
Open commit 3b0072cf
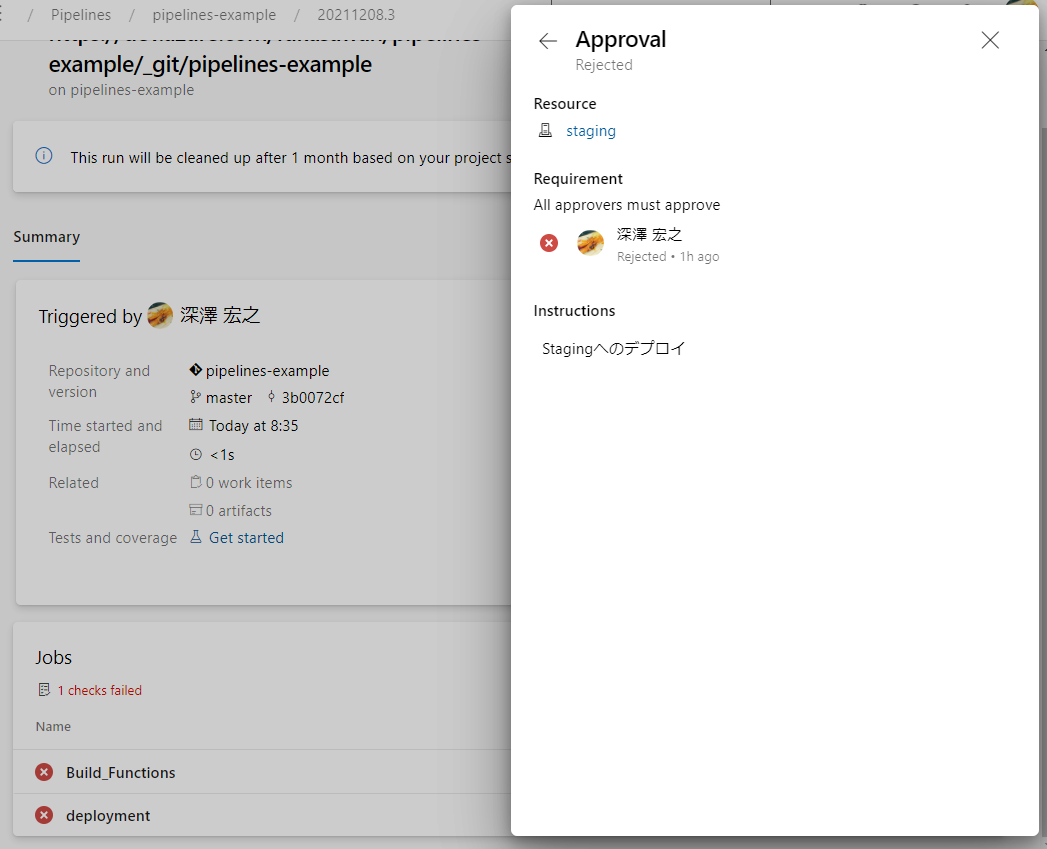pos(312,398)
